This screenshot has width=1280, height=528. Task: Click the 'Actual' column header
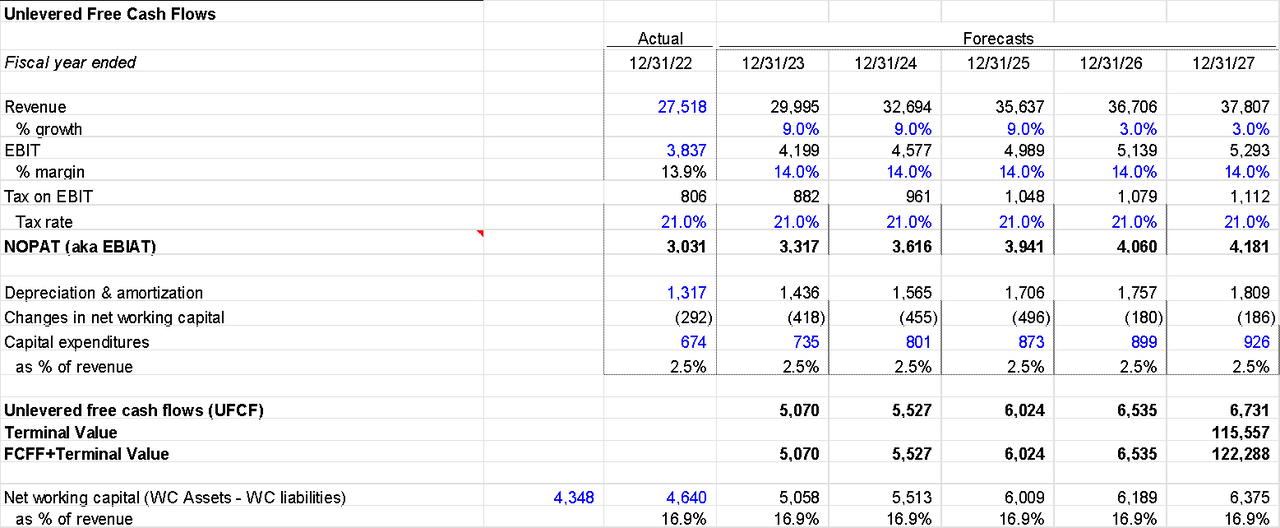point(660,39)
